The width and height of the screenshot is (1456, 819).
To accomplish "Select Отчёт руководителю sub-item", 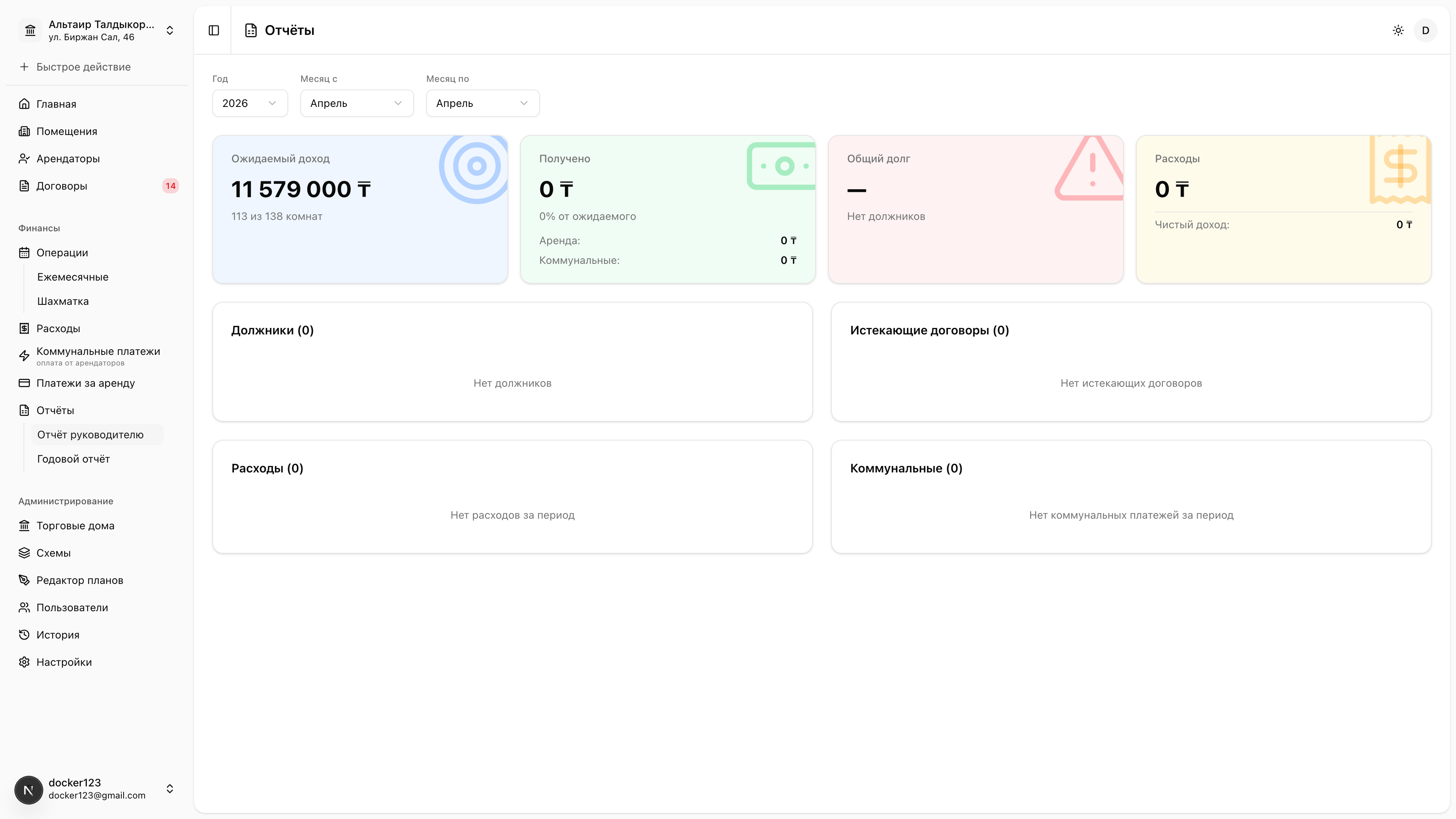I will pos(97,435).
